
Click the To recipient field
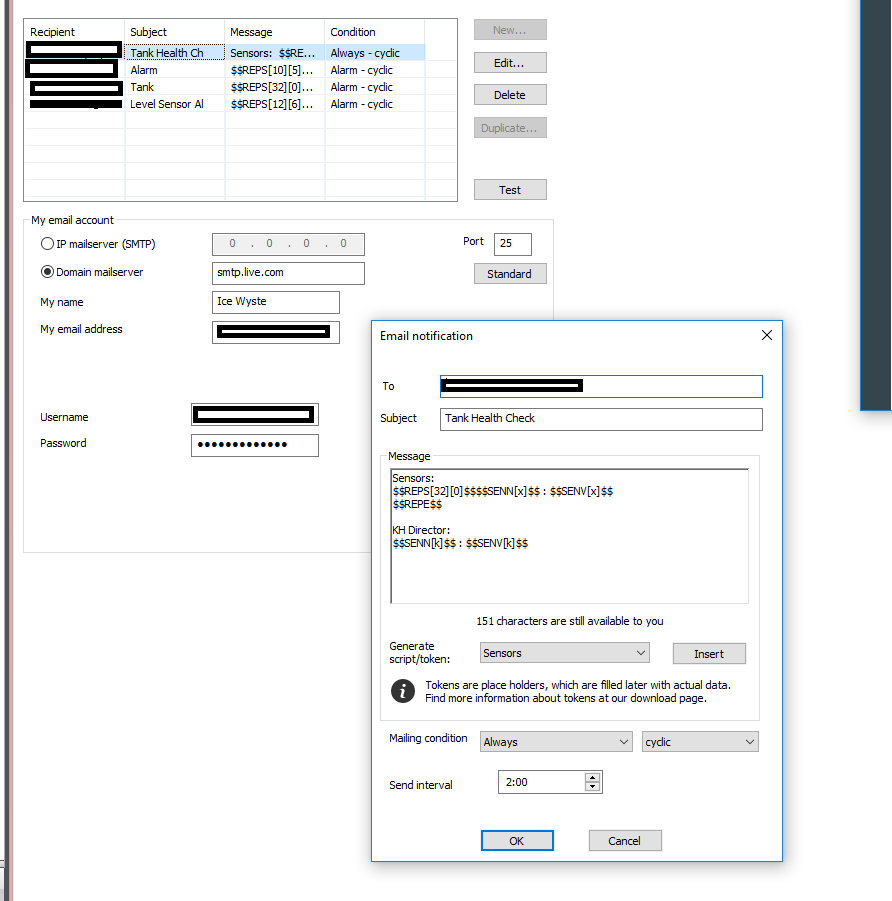[601, 386]
